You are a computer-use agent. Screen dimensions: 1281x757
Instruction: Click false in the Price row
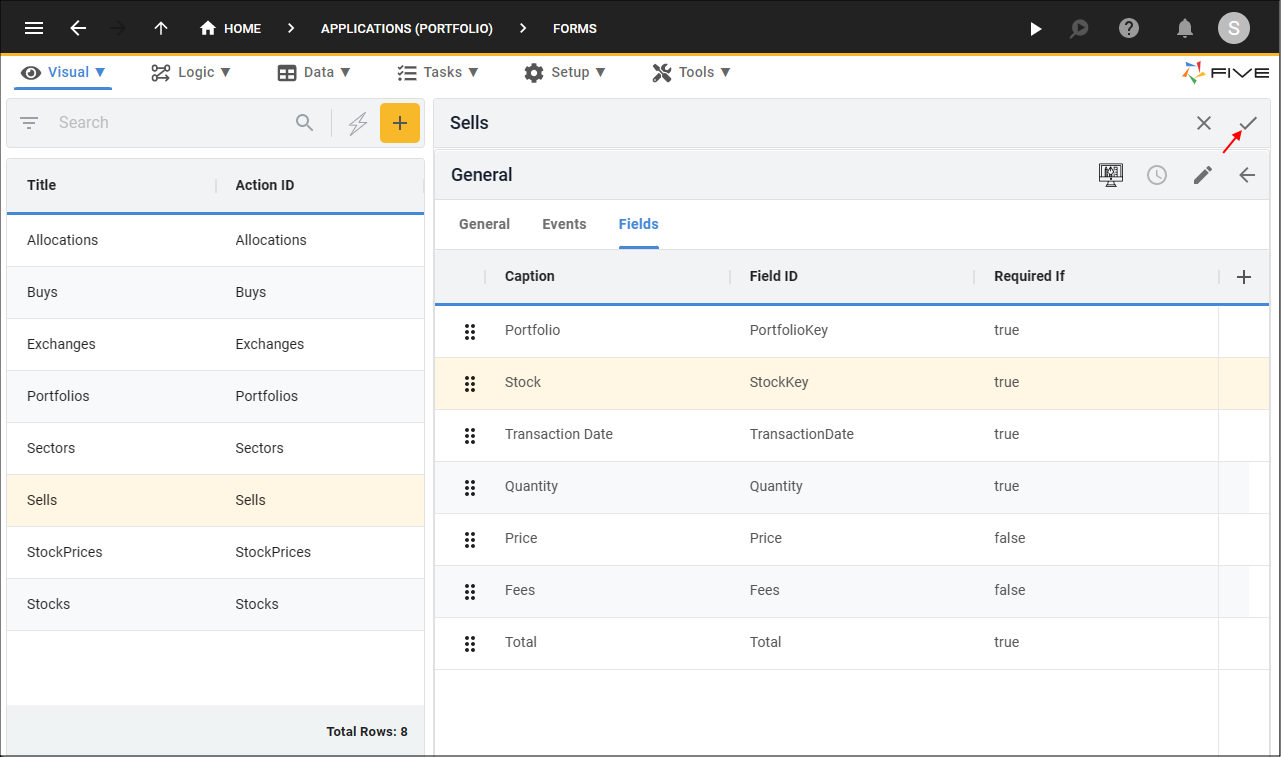(x=1010, y=538)
